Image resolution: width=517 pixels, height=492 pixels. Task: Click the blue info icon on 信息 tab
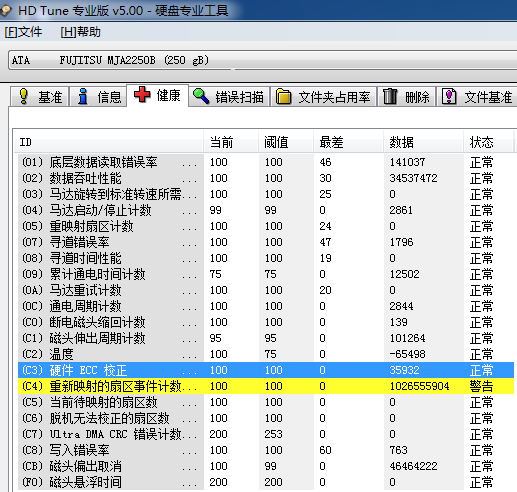pyautogui.click(x=82, y=96)
